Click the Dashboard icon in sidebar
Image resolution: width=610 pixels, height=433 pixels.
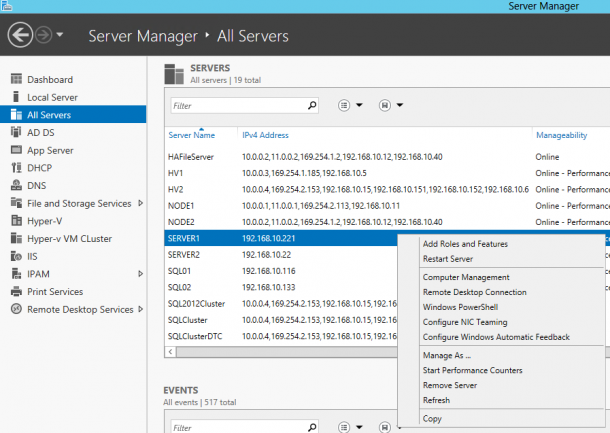[16, 79]
